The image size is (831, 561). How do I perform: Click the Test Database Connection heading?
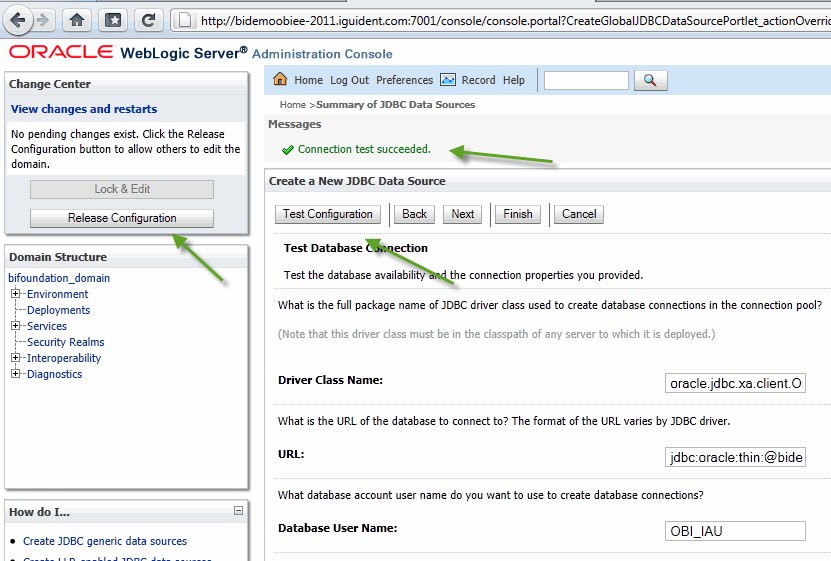pyautogui.click(x=356, y=248)
